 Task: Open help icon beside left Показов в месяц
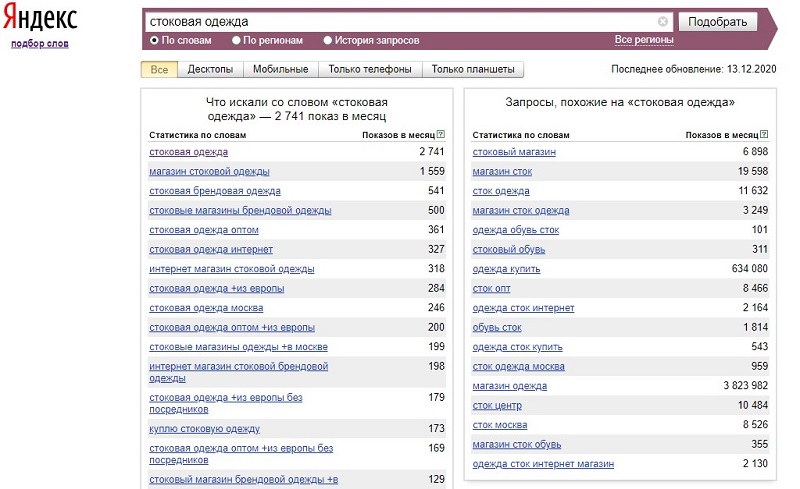pyautogui.click(x=441, y=134)
